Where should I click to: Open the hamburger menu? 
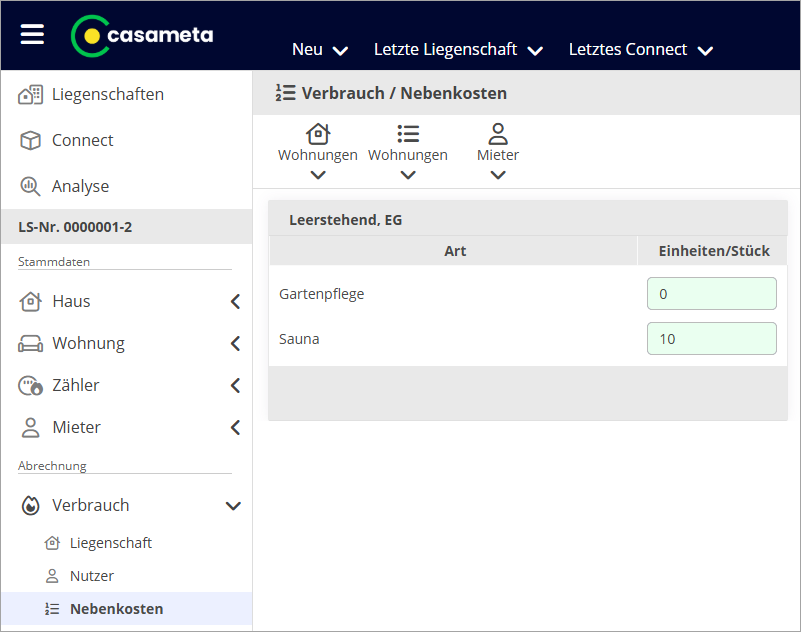pyautogui.click(x=32, y=34)
